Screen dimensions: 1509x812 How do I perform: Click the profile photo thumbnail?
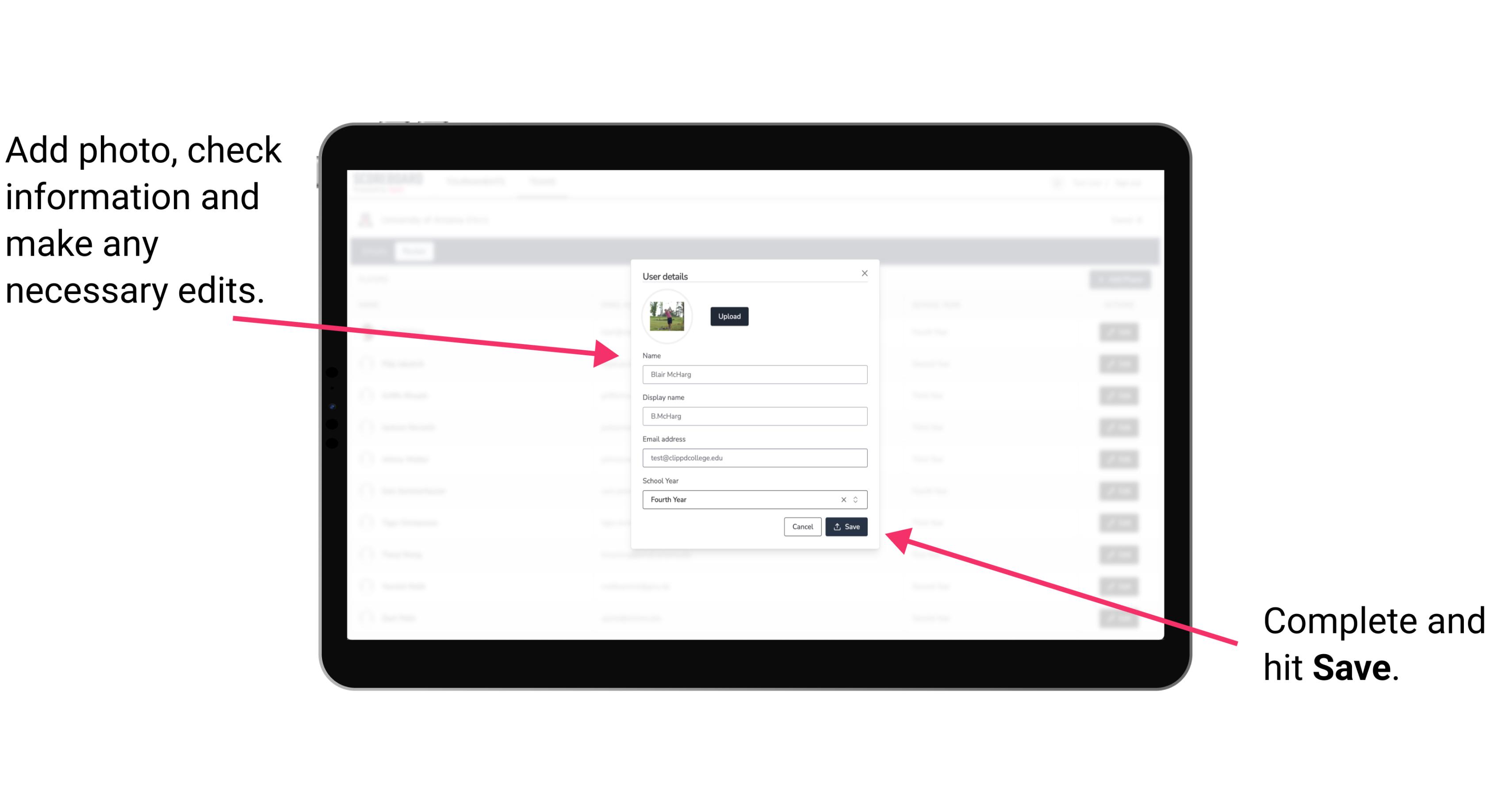[x=667, y=316]
